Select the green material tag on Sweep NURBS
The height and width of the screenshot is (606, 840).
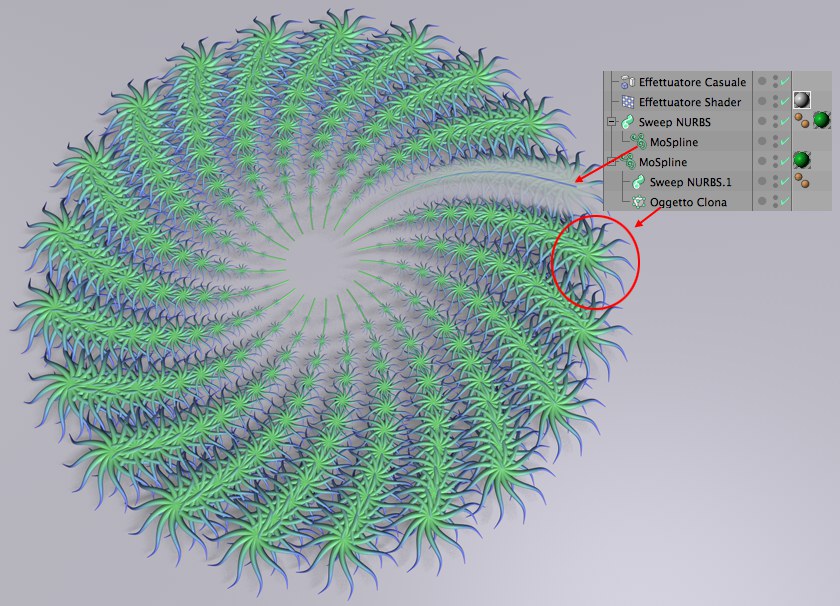[822, 120]
